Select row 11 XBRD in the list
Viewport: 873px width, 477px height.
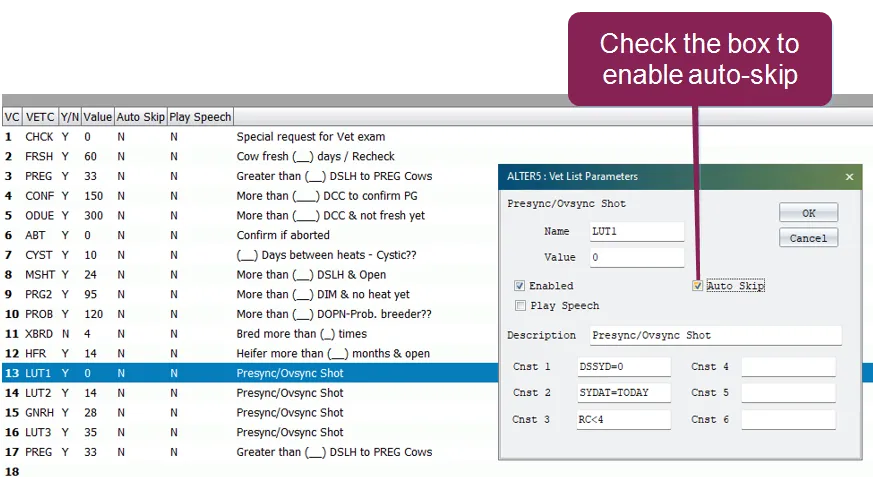click(249, 334)
